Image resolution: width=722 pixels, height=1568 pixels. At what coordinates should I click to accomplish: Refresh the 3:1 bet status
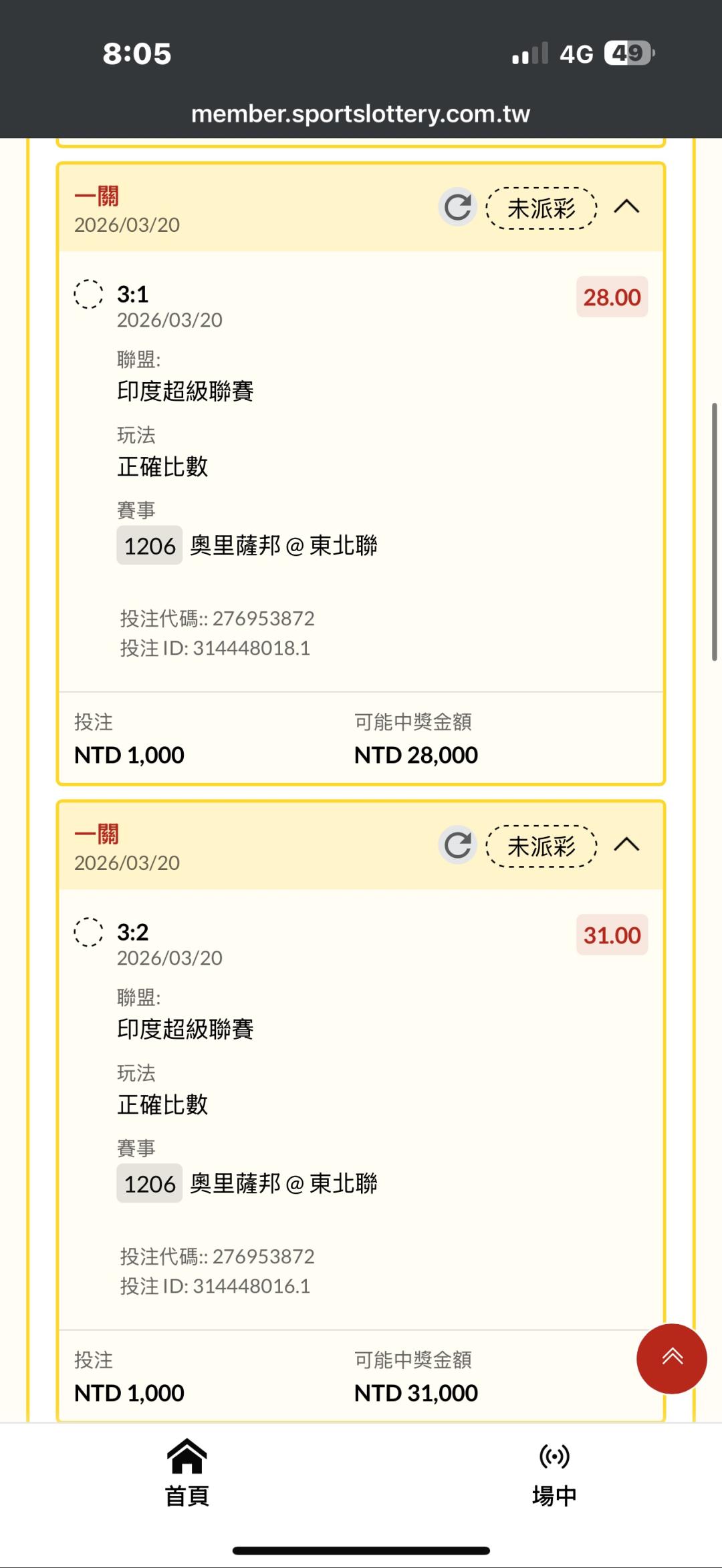coord(458,207)
